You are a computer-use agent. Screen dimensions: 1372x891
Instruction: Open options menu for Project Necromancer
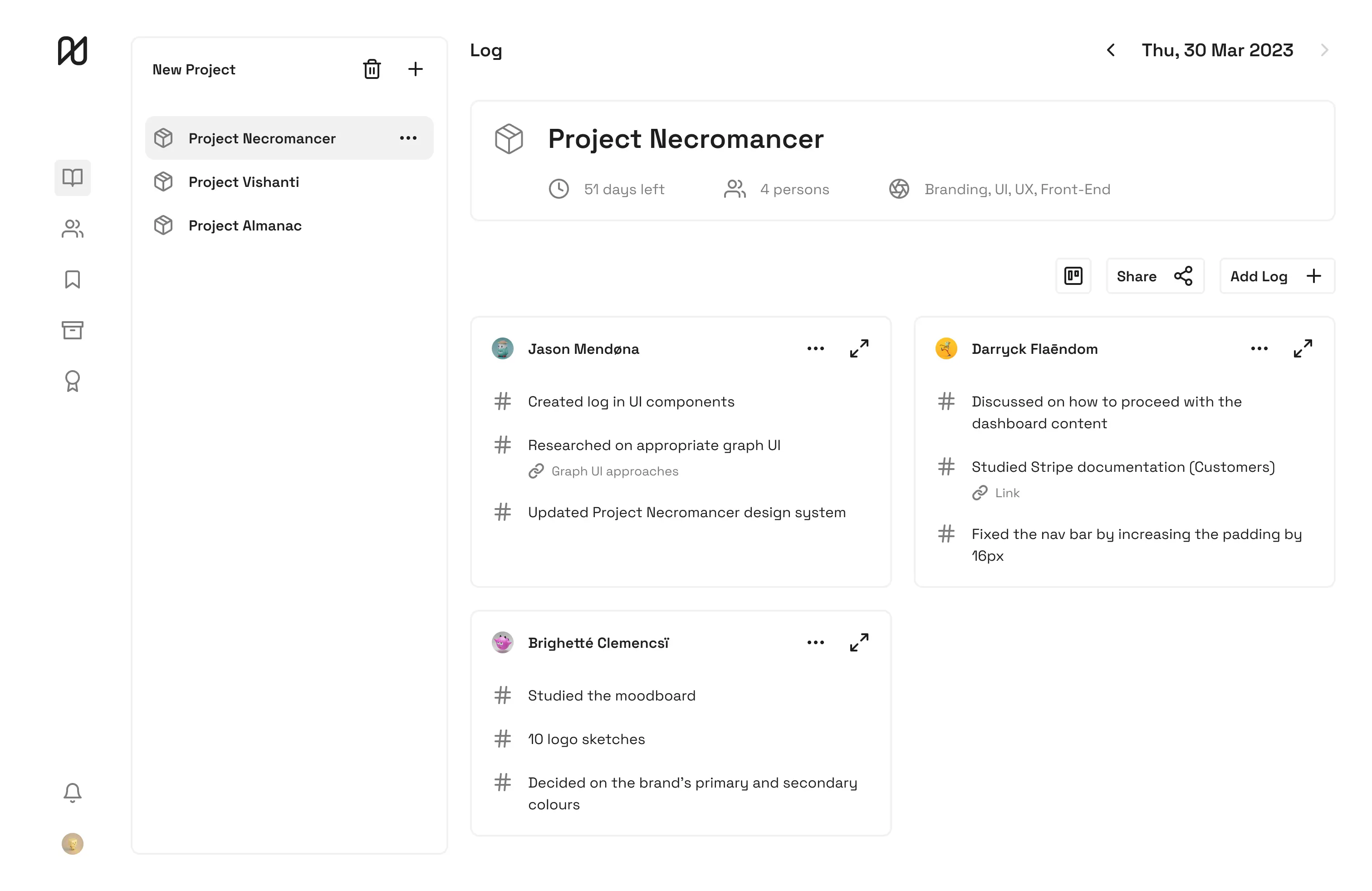408,138
